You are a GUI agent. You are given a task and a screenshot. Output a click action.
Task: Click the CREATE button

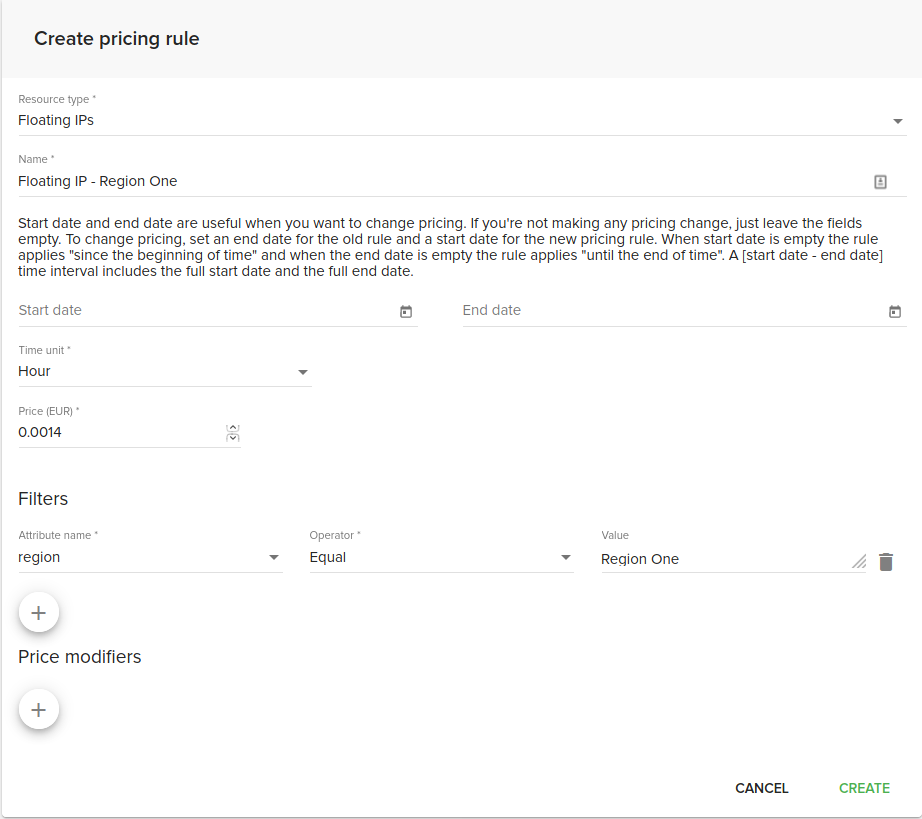pyautogui.click(x=864, y=788)
